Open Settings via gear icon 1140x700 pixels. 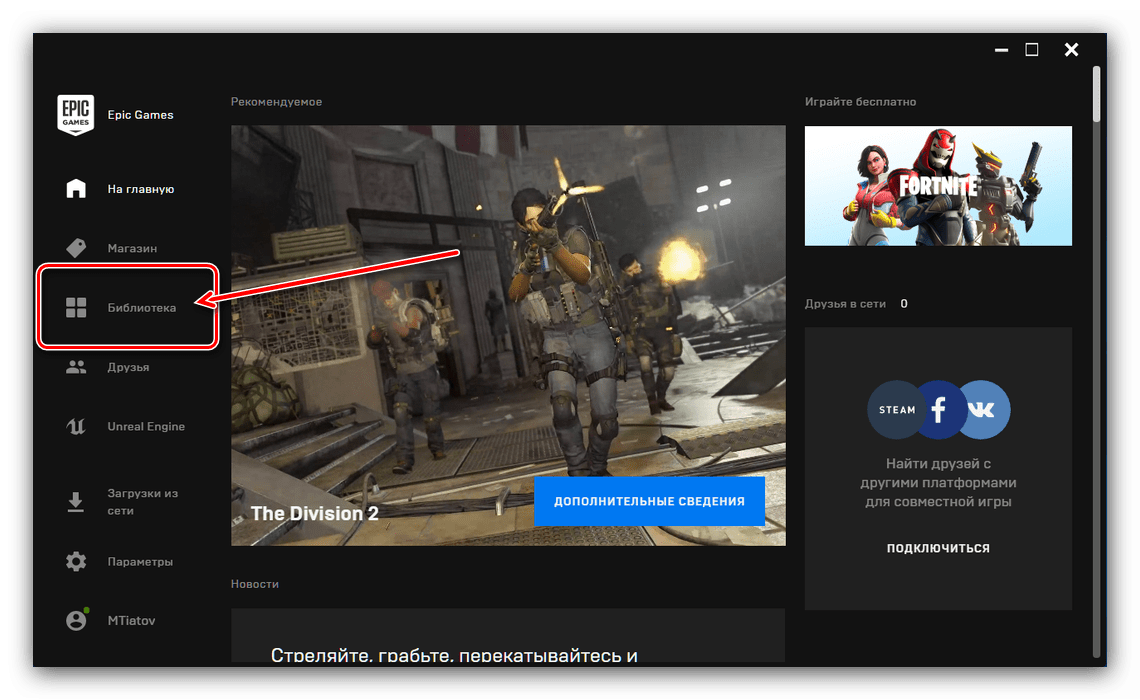(76, 562)
